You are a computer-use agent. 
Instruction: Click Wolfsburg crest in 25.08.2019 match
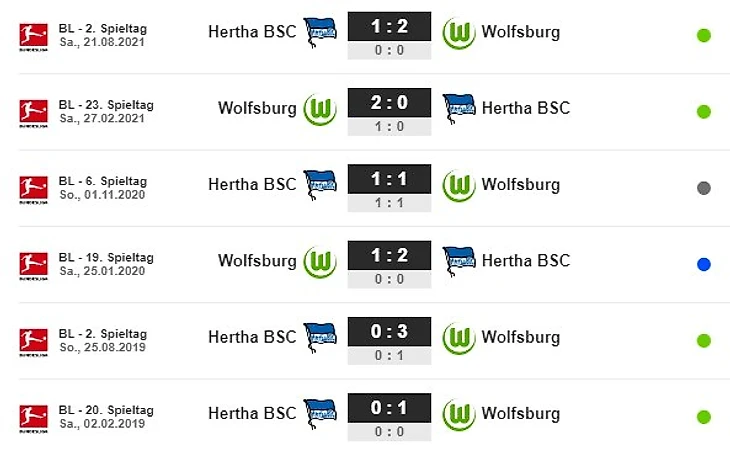pyautogui.click(x=459, y=337)
